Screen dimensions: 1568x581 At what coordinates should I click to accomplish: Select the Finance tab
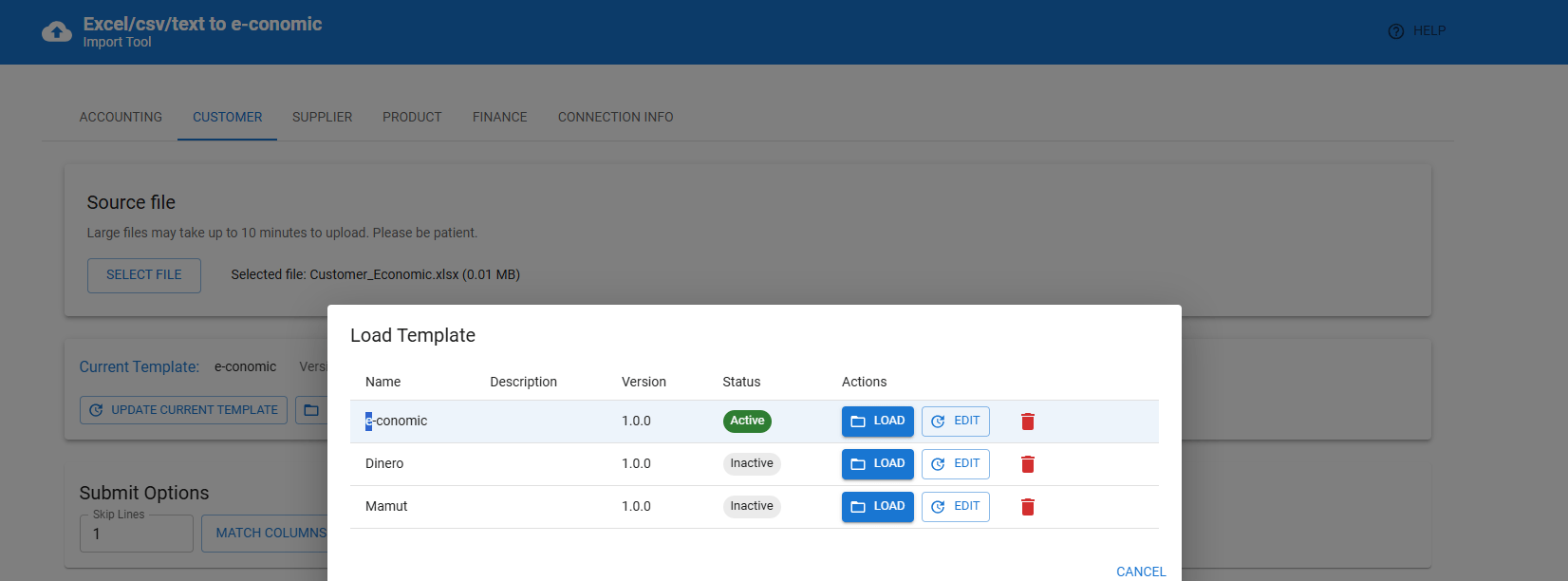click(499, 118)
